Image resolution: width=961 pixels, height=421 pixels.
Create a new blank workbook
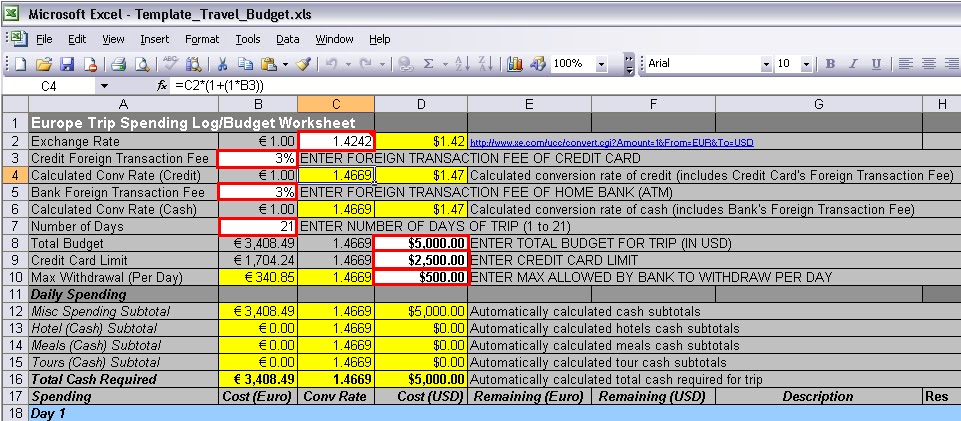pos(21,64)
